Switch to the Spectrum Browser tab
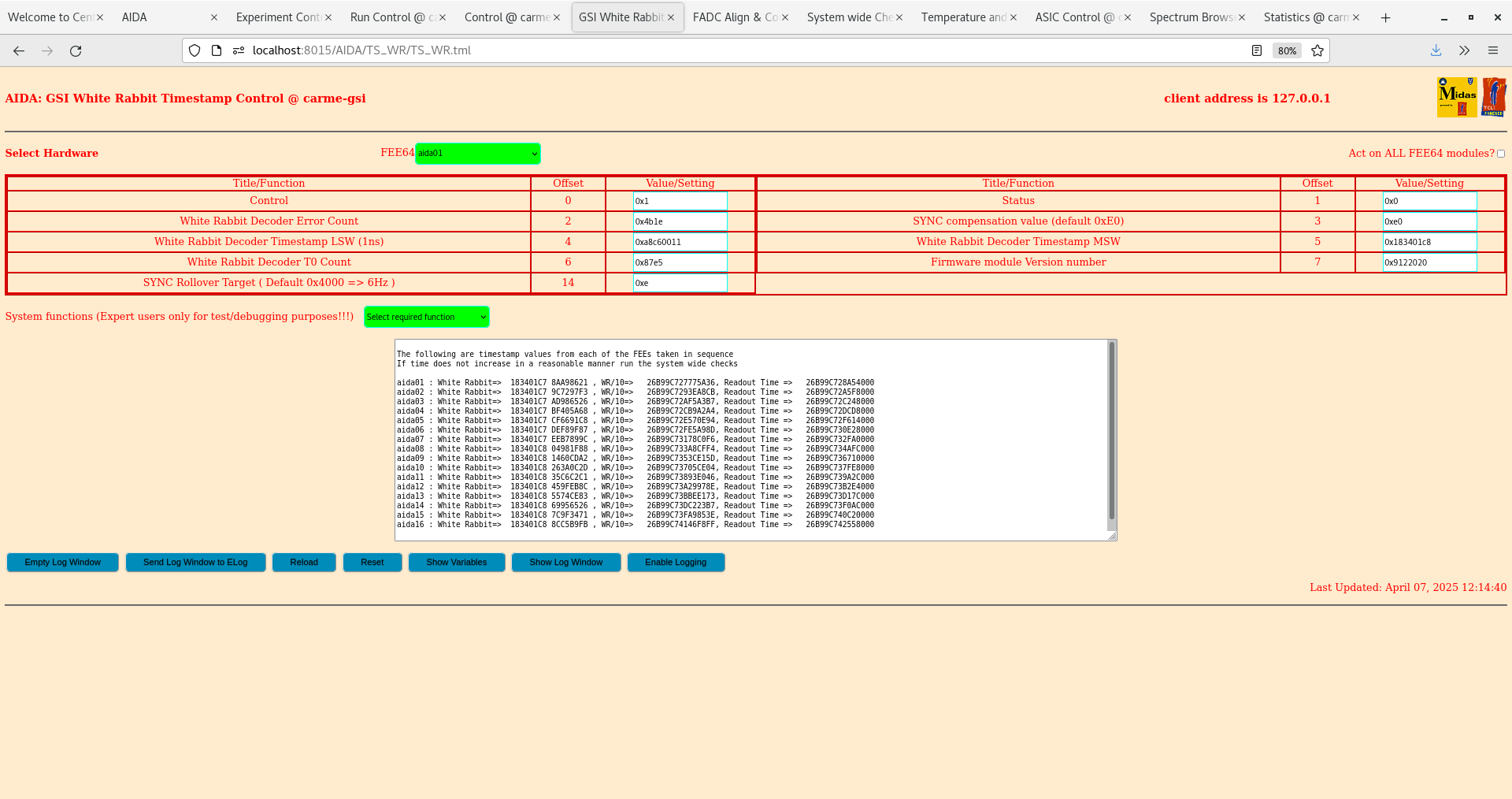The width and height of the screenshot is (1512, 799). (1191, 17)
